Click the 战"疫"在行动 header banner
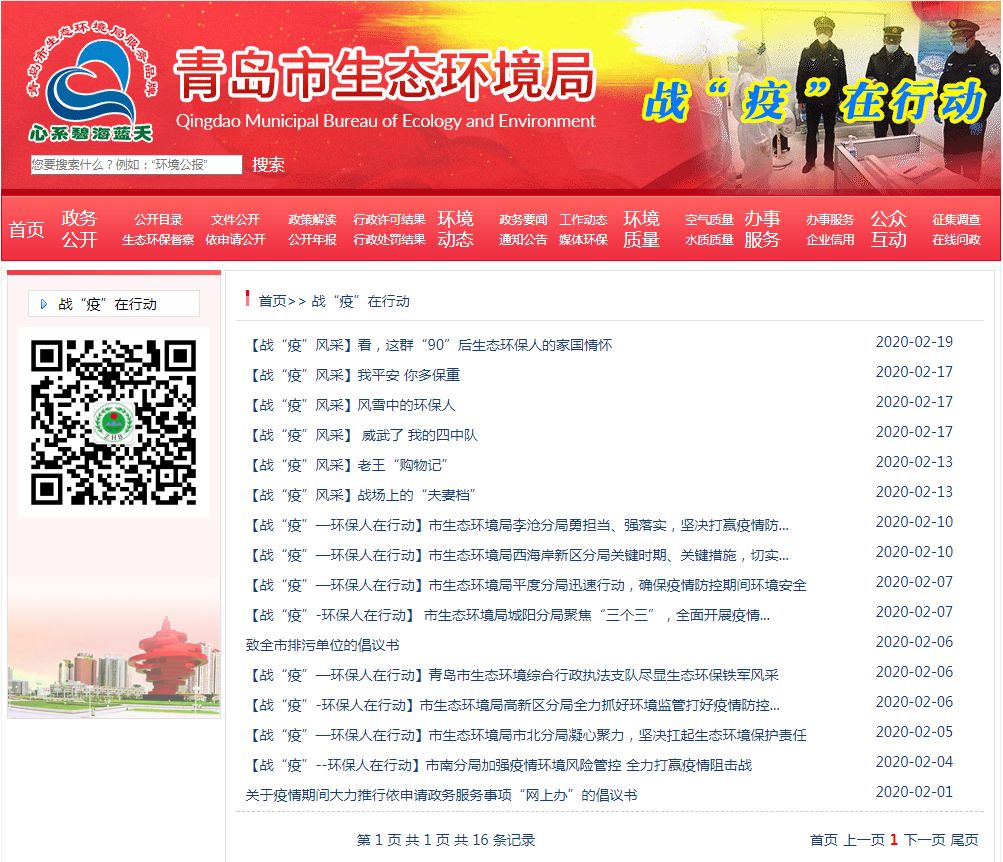This screenshot has width=1003, height=862. tap(812, 100)
